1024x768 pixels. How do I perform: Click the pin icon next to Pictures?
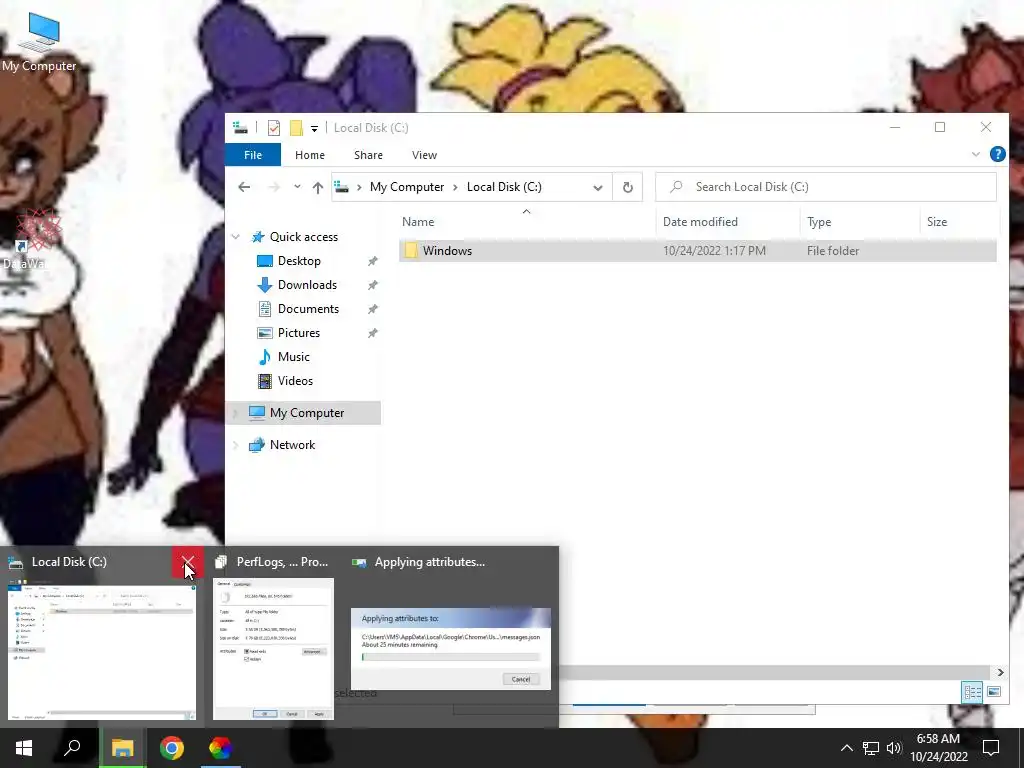tap(372, 333)
